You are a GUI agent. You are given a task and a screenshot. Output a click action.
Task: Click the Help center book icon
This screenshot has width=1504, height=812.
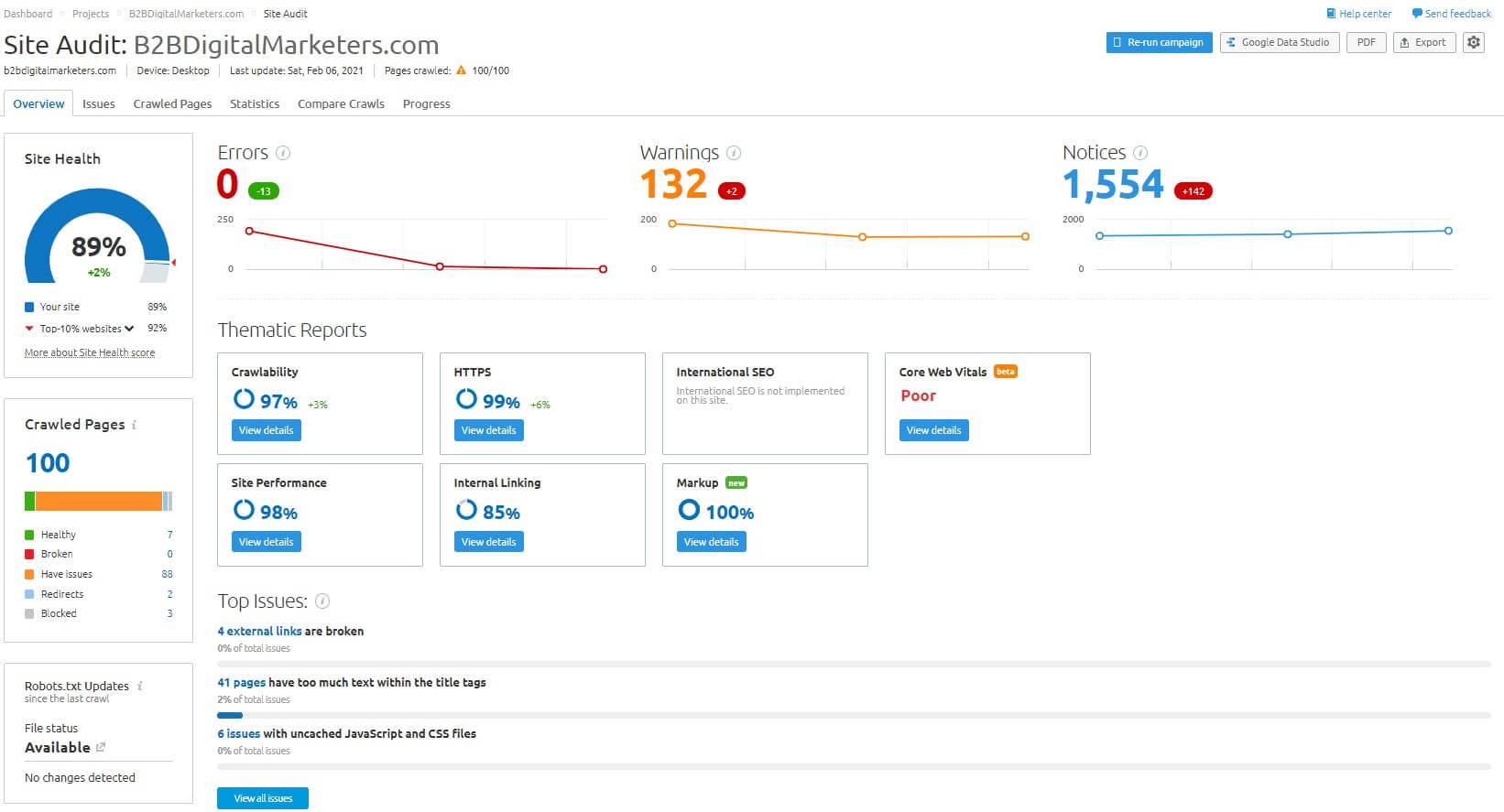1331,14
